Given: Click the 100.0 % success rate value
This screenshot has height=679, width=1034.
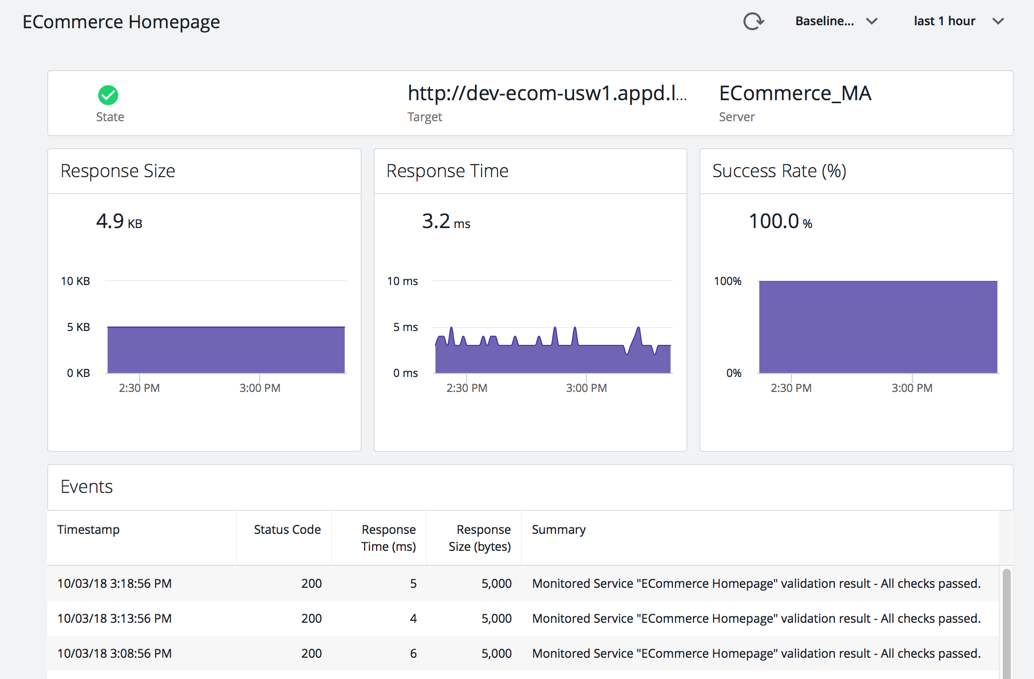Looking at the screenshot, I should tap(781, 221).
